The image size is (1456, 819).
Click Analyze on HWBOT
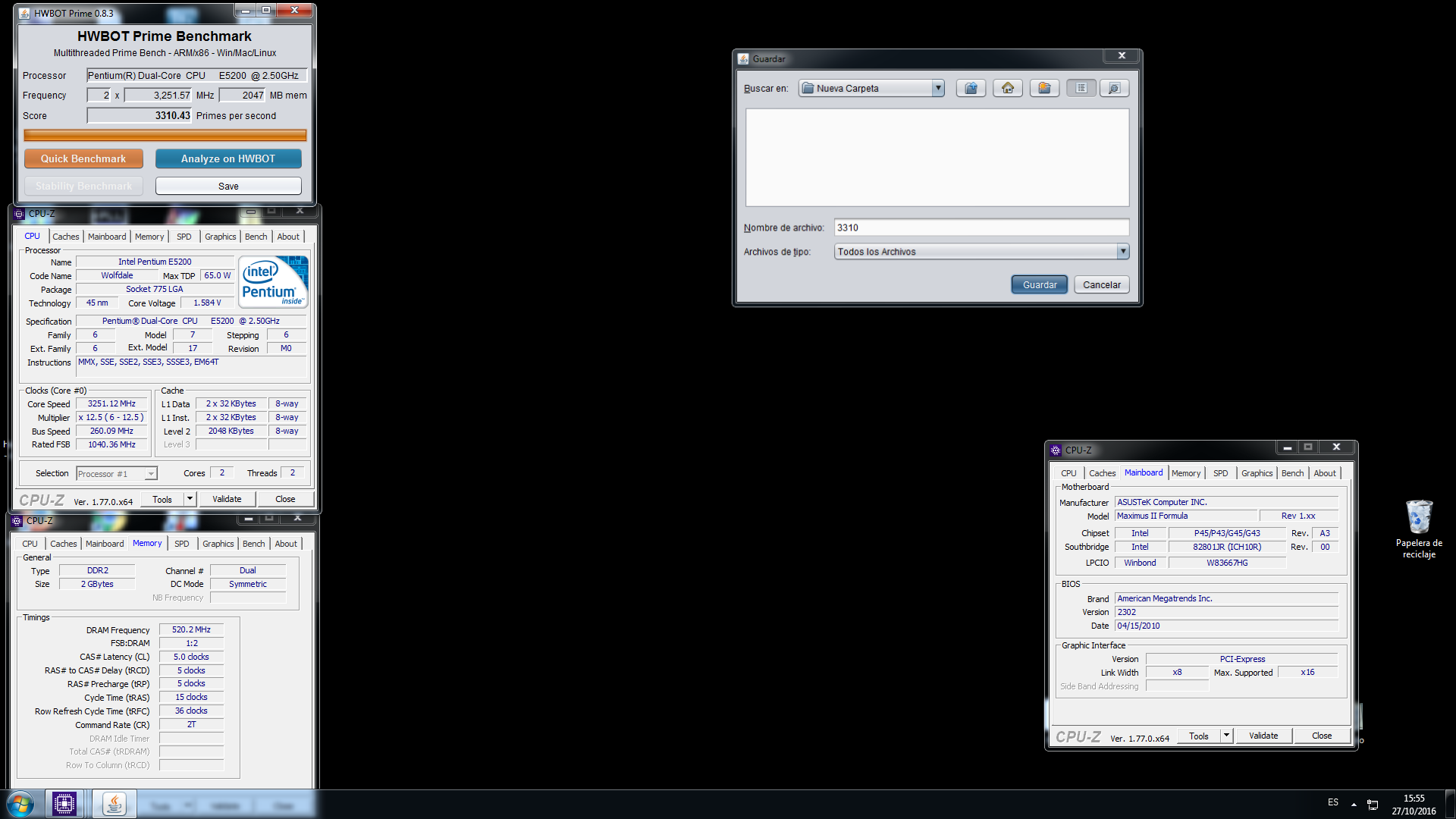coord(228,158)
